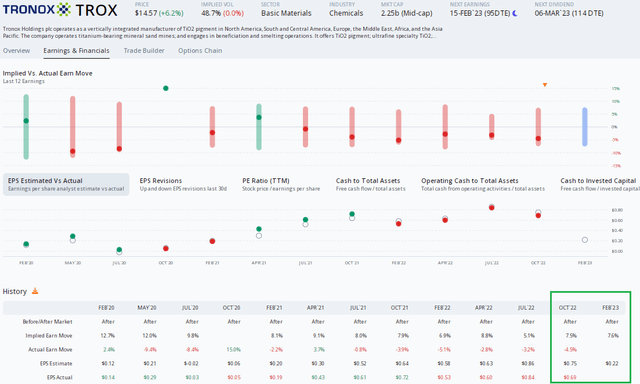The height and width of the screenshot is (384, 640).
Task: Click the green FEB'20 implied move bar
Action: pos(26,127)
